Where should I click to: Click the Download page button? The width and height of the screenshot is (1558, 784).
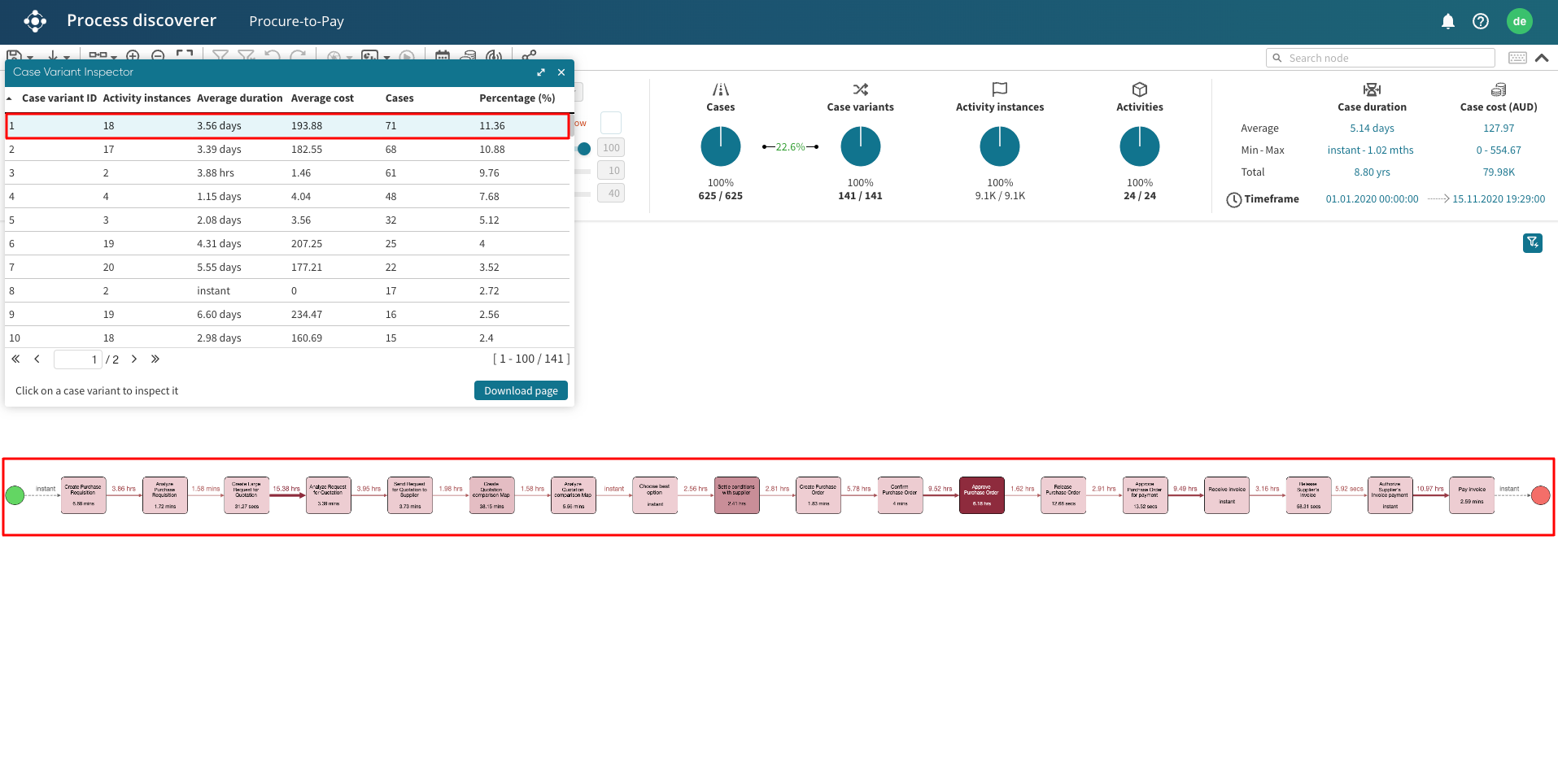tap(521, 390)
